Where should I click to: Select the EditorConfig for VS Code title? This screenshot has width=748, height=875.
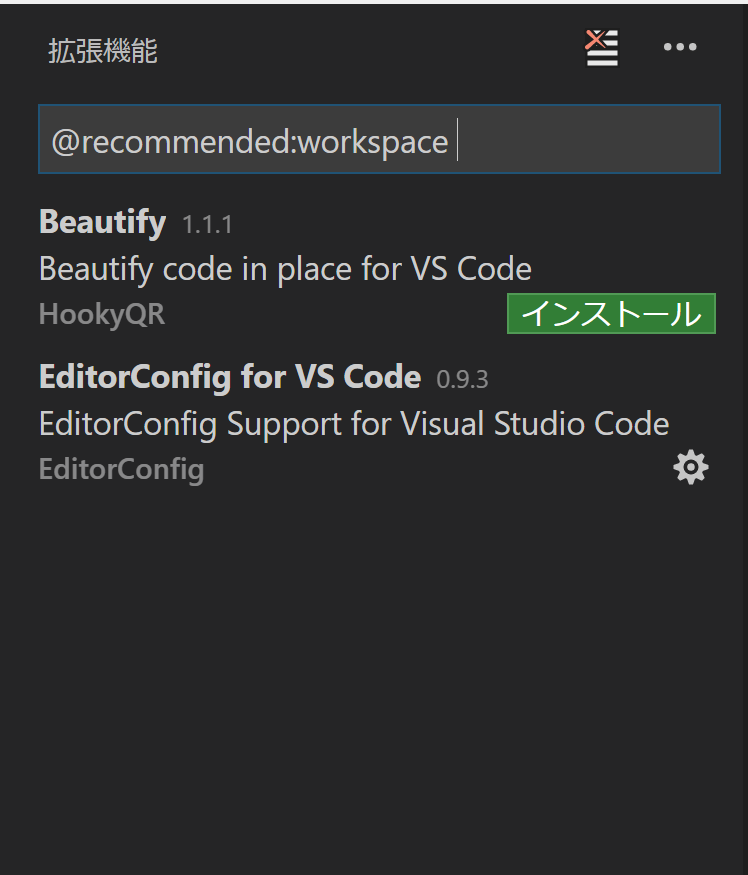coord(230,377)
